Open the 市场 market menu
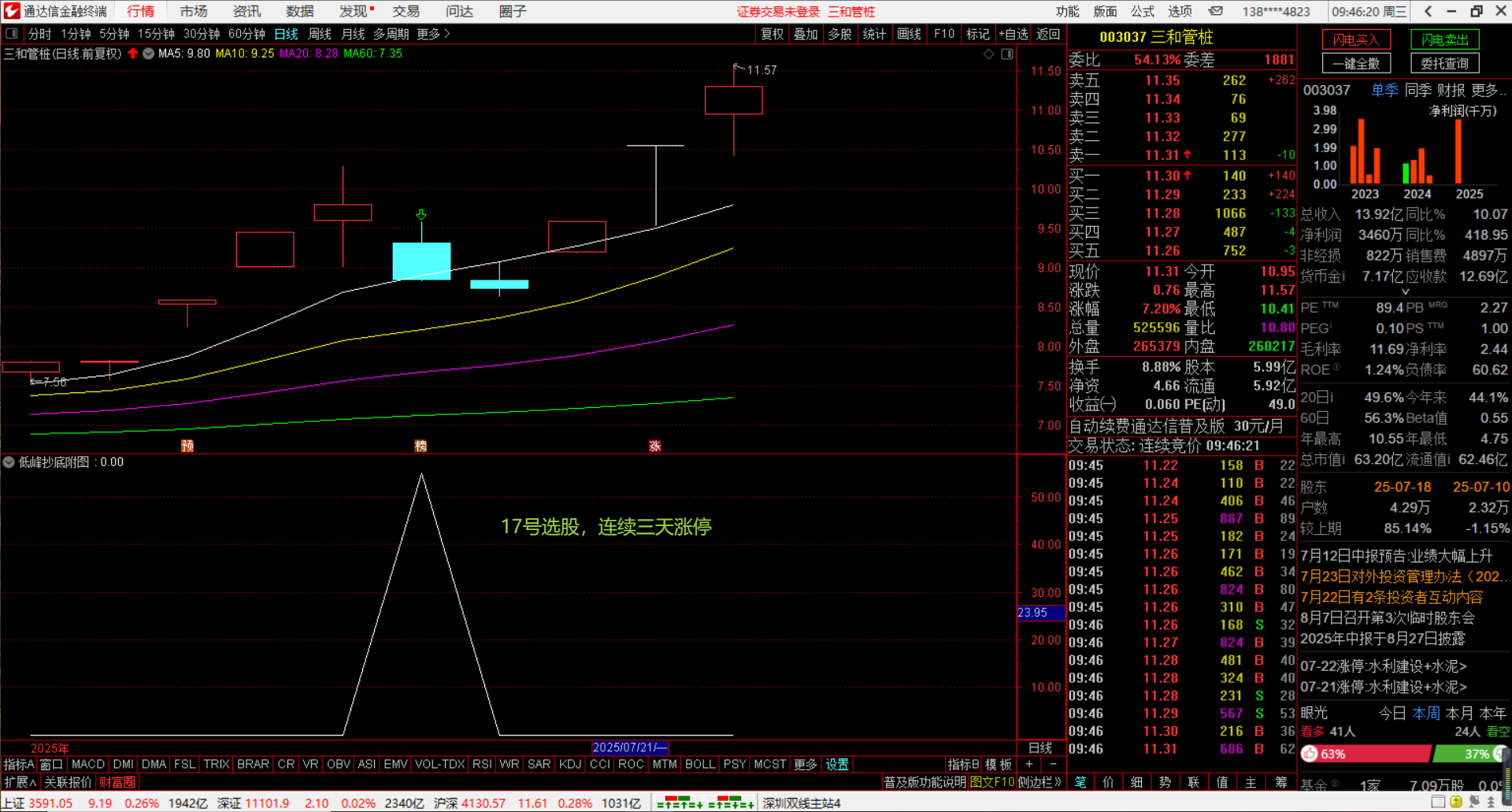1512x812 pixels. point(194,11)
